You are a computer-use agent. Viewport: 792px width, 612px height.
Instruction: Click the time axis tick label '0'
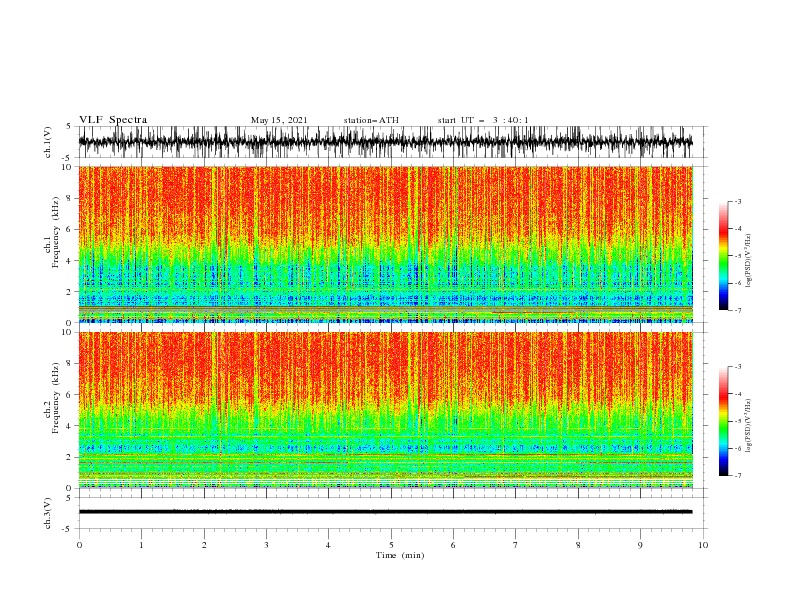click(x=79, y=545)
